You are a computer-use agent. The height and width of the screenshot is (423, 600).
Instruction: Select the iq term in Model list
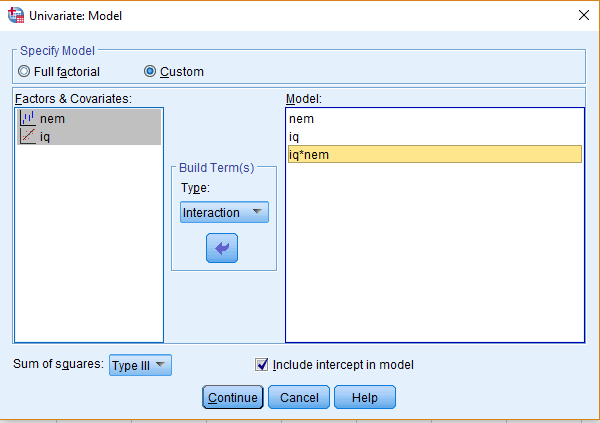(435, 137)
